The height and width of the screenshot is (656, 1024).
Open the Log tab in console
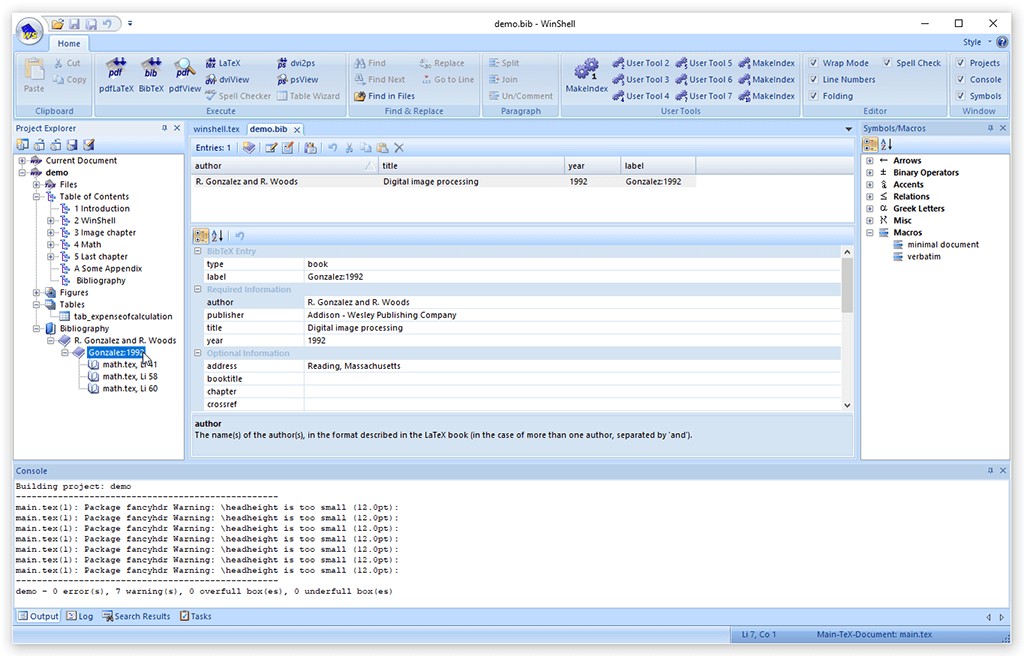coord(80,616)
